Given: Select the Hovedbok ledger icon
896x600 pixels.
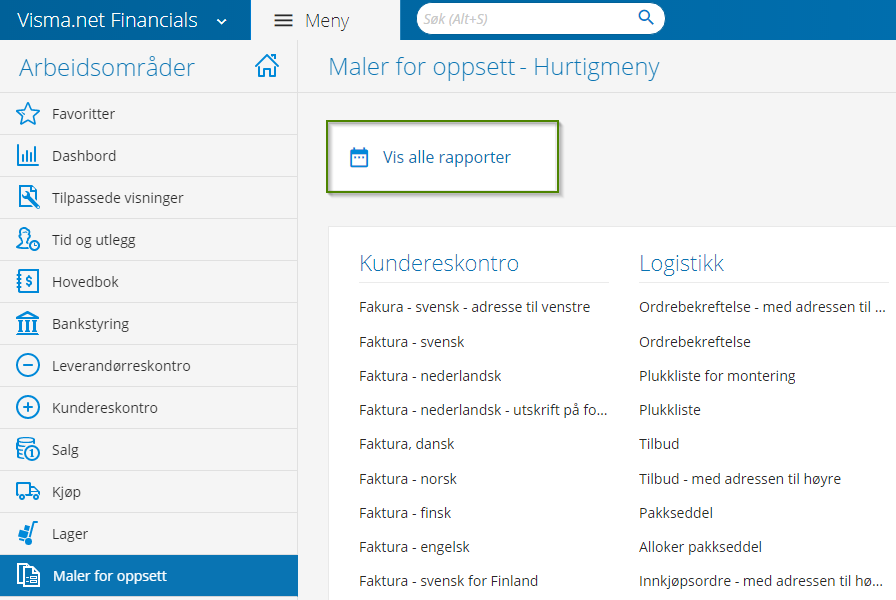Looking at the screenshot, I should click(x=27, y=281).
